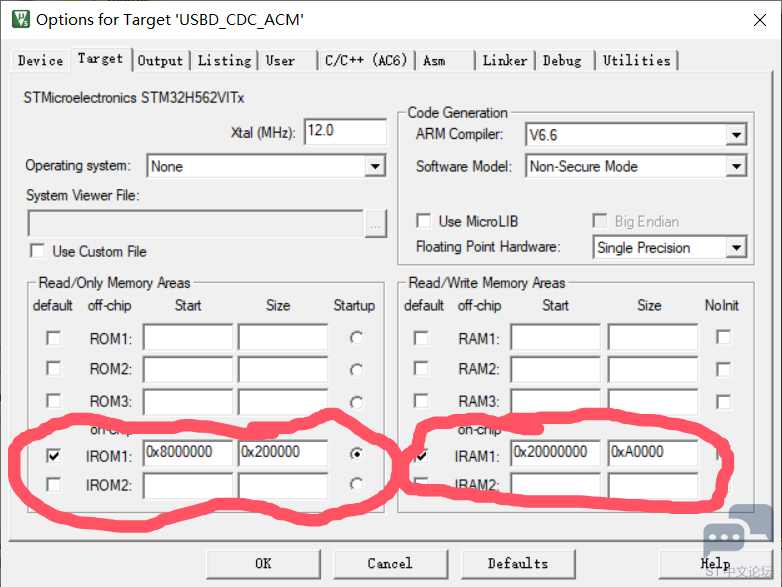Edit the IROM1 Start address 0x8000000
This screenshot has height=587, width=782.
click(188, 453)
